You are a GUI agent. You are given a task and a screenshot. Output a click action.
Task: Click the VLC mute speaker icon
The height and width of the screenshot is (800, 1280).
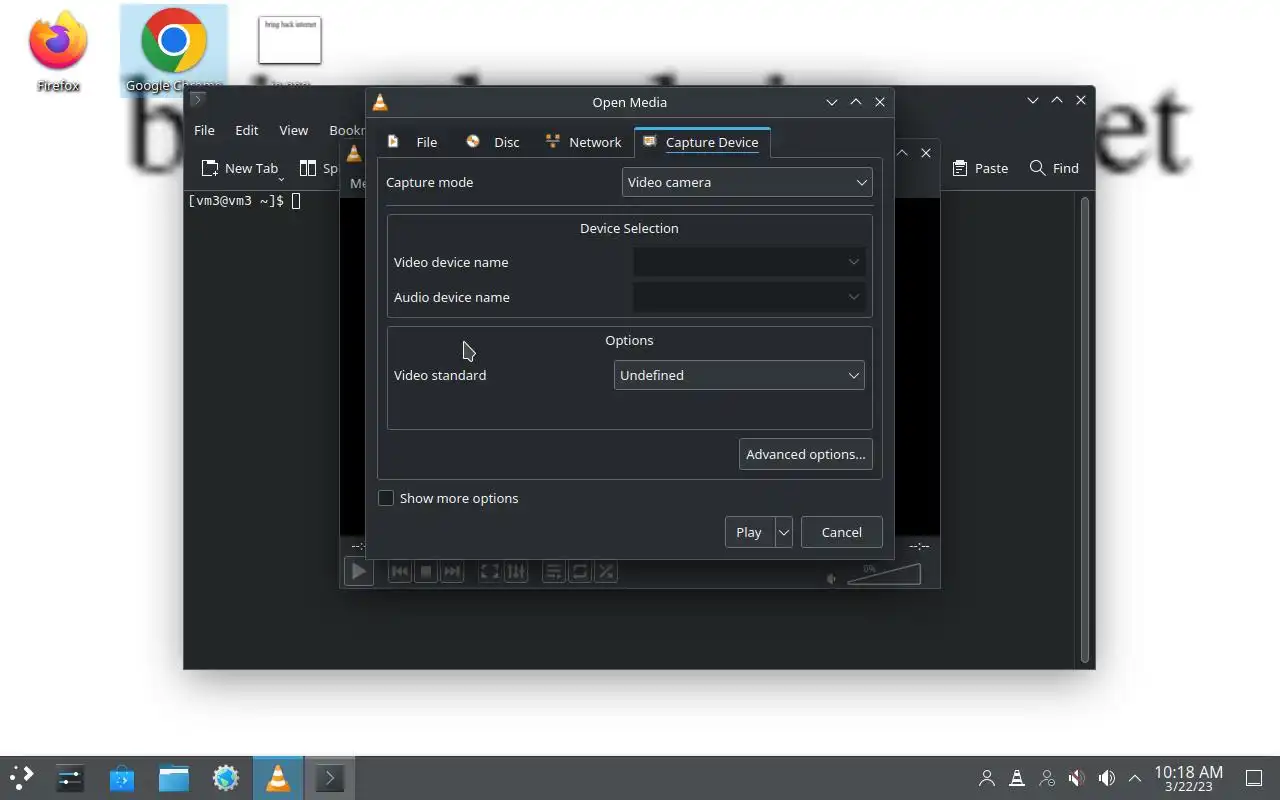832,578
